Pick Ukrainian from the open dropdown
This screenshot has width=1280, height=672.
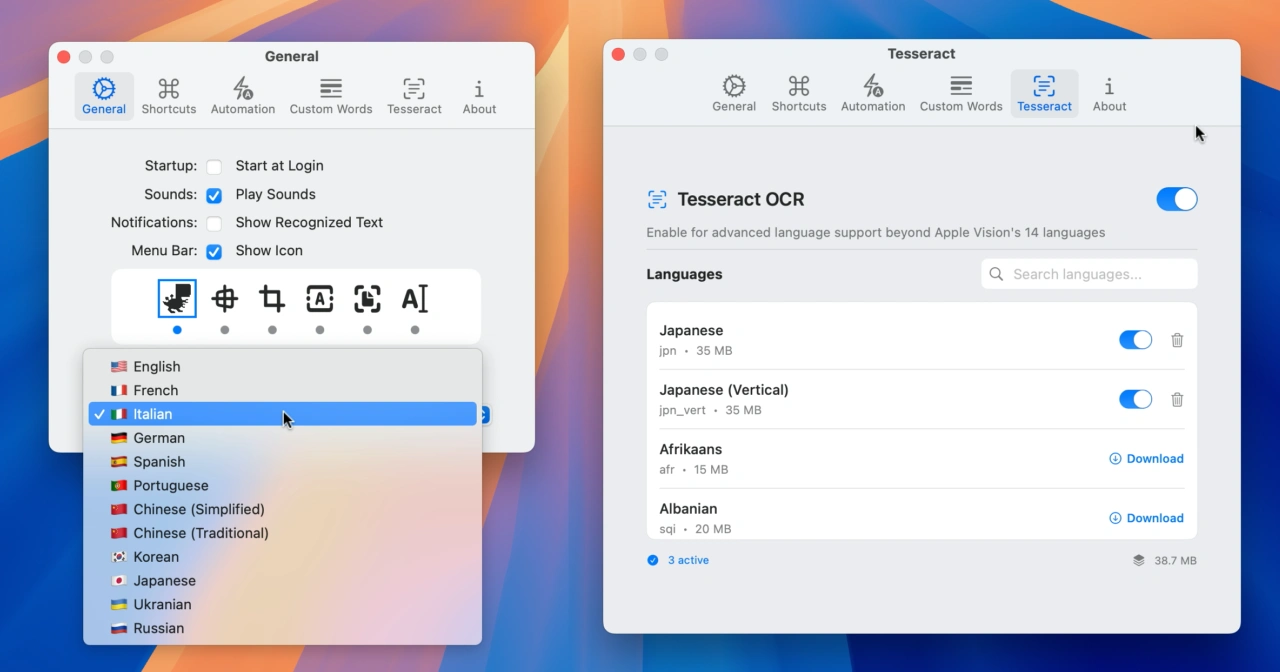coord(162,605)
